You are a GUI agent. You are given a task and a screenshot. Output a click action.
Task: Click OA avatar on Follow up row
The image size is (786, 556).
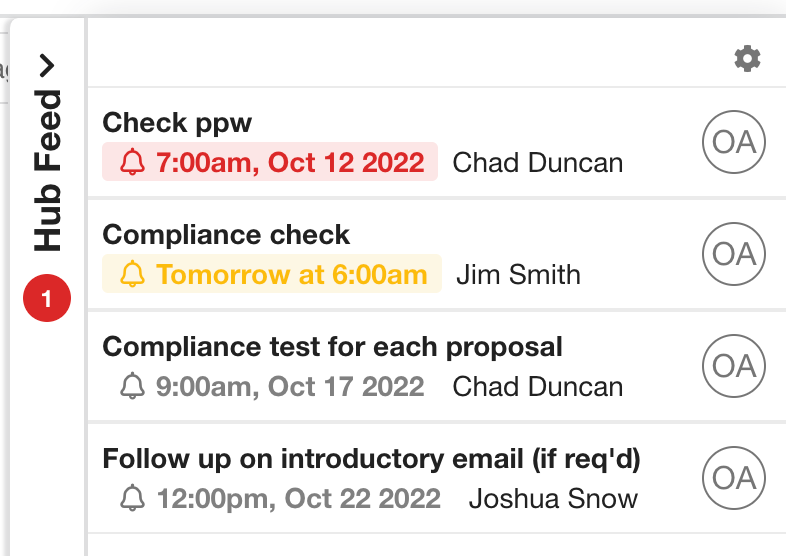coord(734,478)
